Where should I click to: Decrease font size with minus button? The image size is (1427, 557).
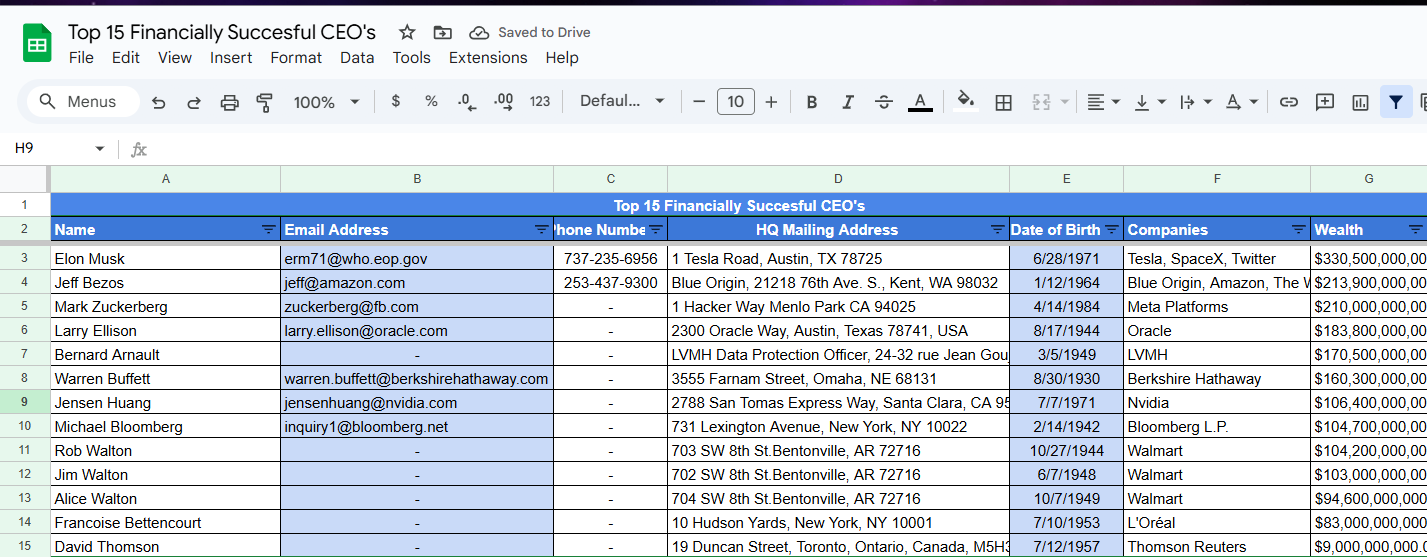(x=699, y=102)
